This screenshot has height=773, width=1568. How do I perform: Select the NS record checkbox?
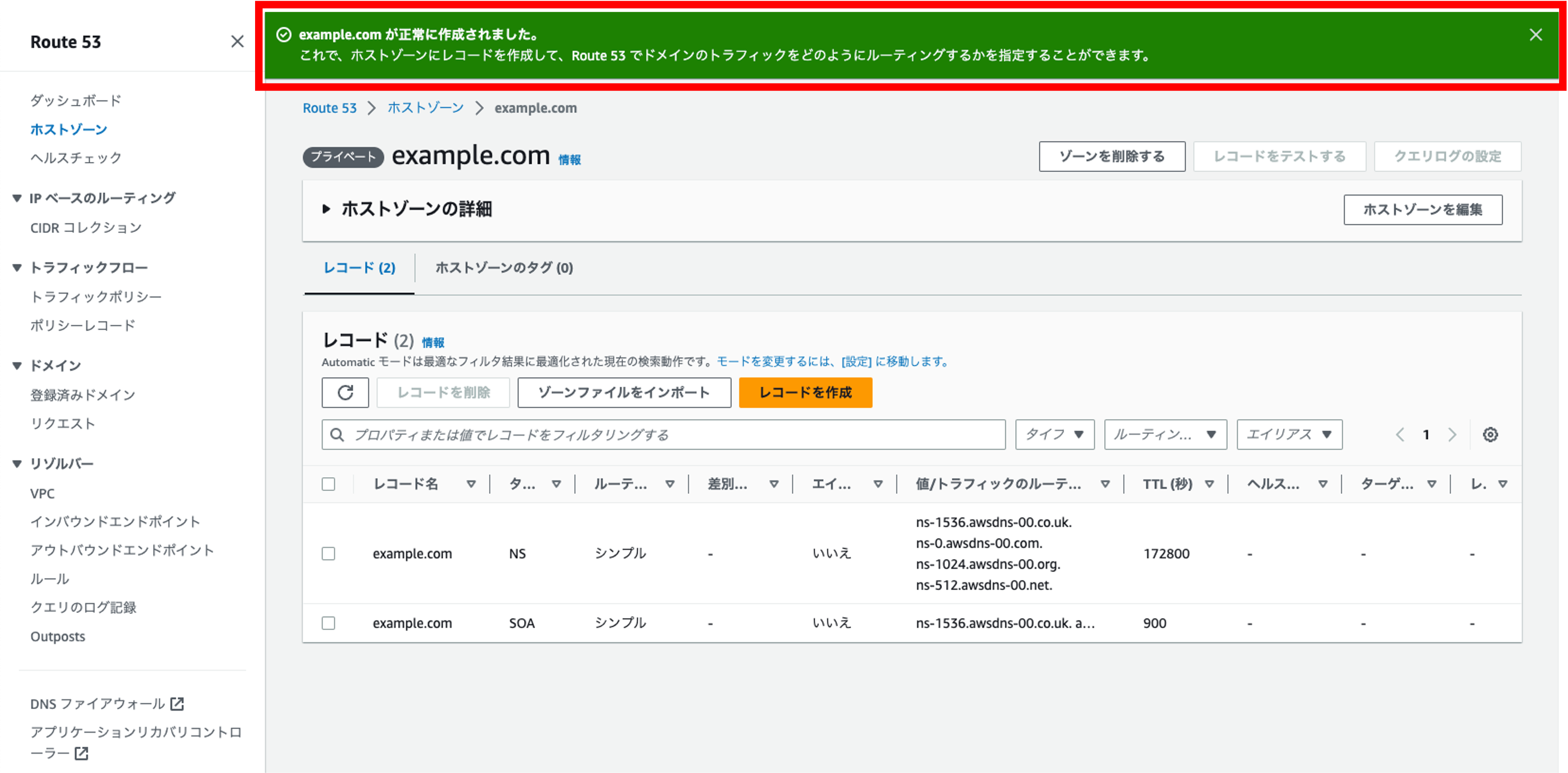[x=328, y=554]
